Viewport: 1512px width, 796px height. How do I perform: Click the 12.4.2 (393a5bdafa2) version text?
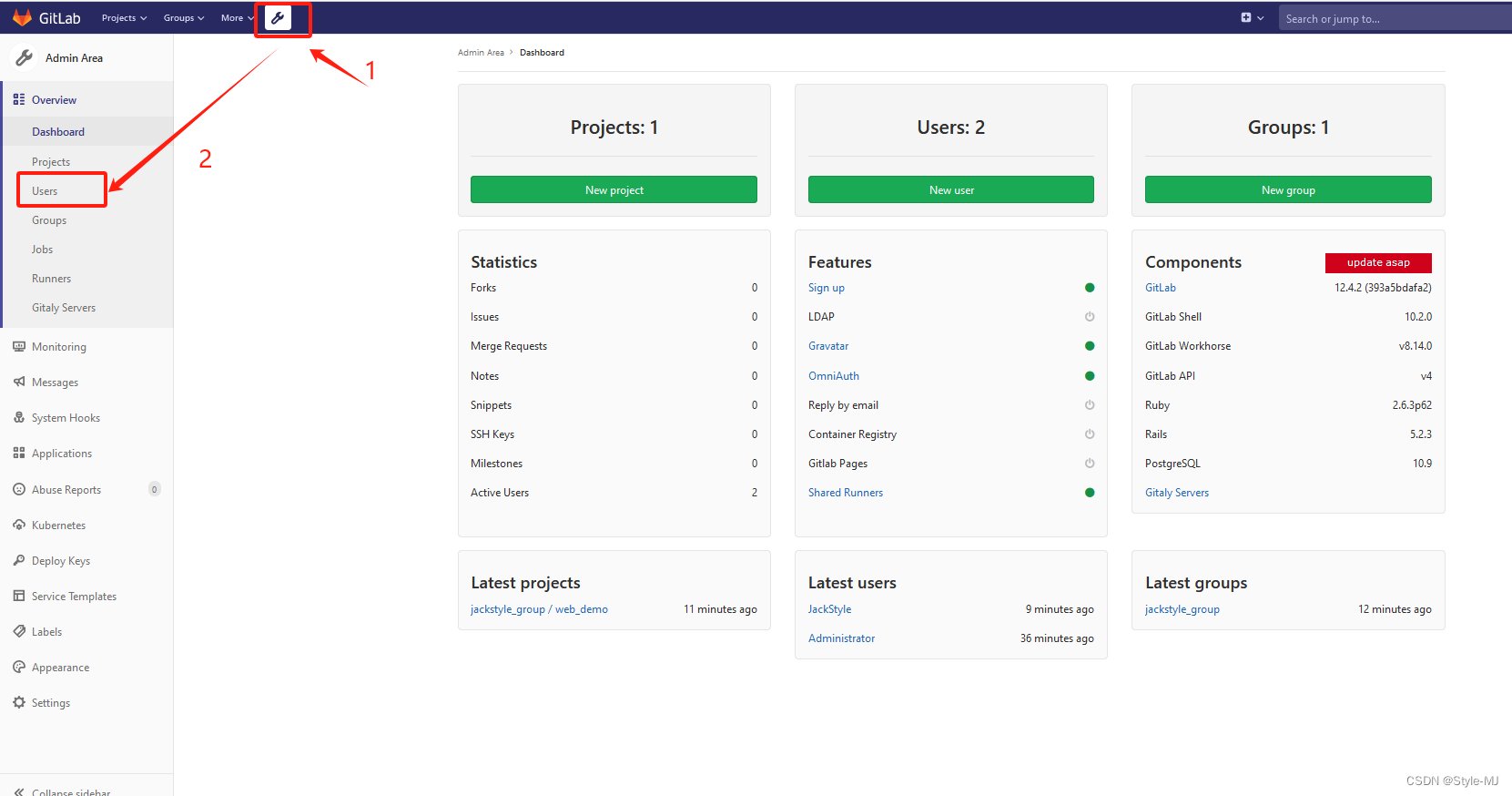coord(1383,288)
